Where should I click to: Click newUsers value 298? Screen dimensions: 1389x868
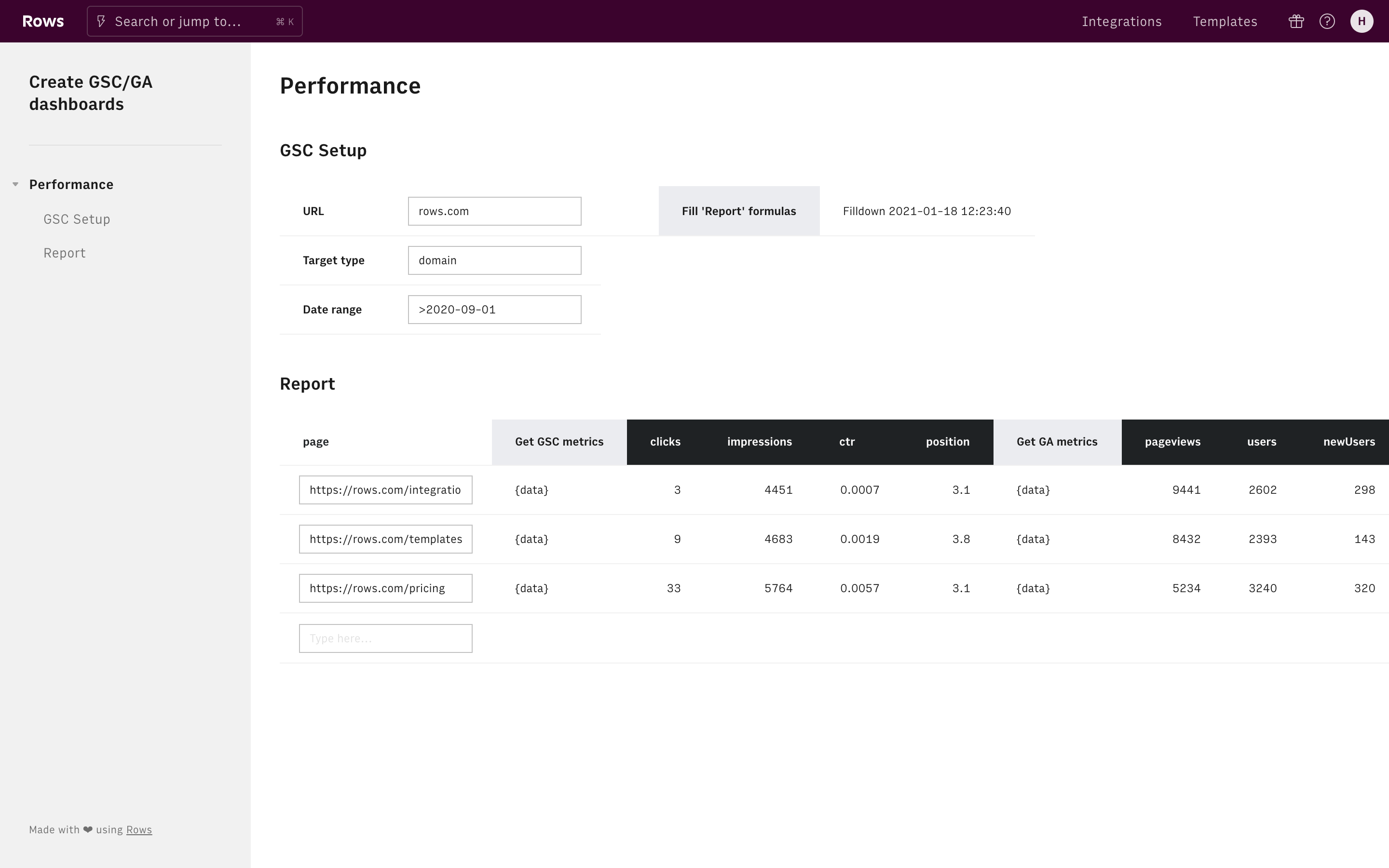1364,489
